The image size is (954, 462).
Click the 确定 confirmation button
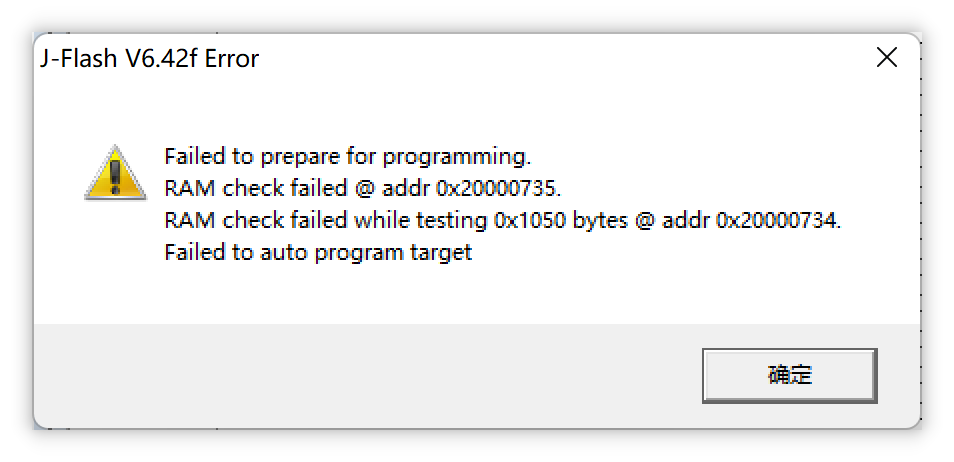789,376
